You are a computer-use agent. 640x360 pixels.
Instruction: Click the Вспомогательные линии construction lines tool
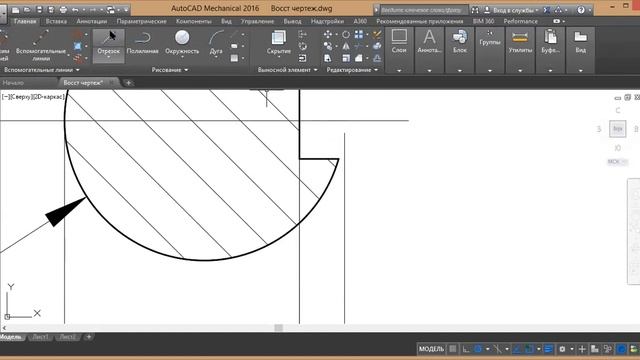[40, 45]
